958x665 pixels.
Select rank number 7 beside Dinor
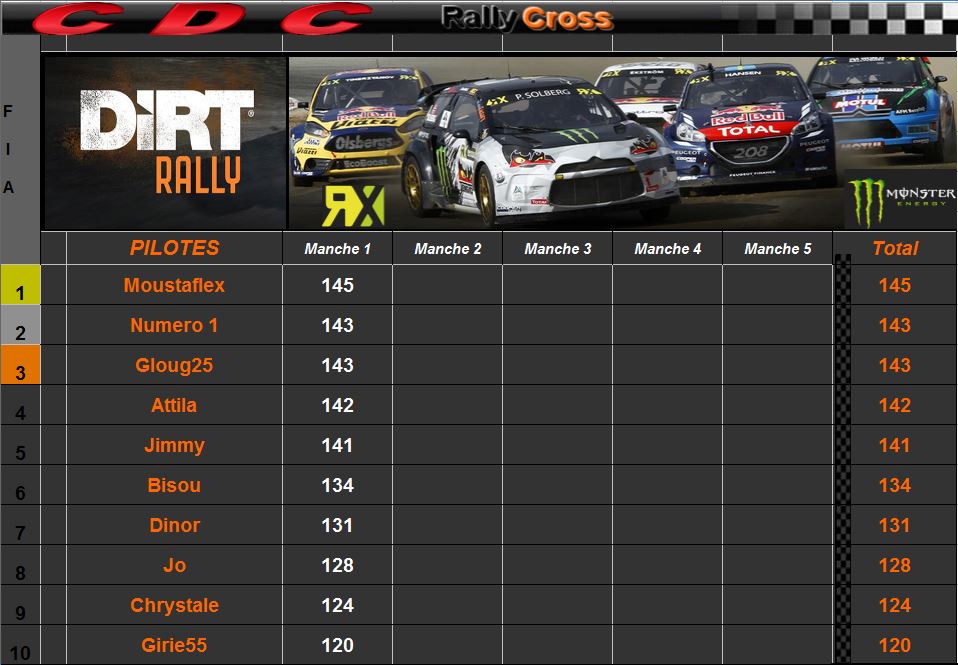20,533
